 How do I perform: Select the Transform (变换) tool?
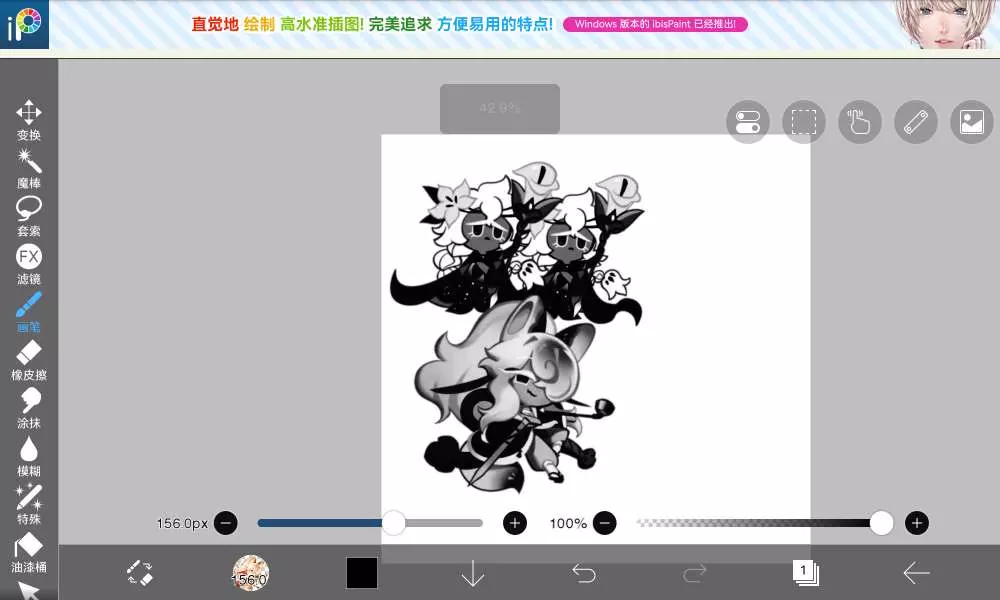pyautogui.click(x=29, y=120)
